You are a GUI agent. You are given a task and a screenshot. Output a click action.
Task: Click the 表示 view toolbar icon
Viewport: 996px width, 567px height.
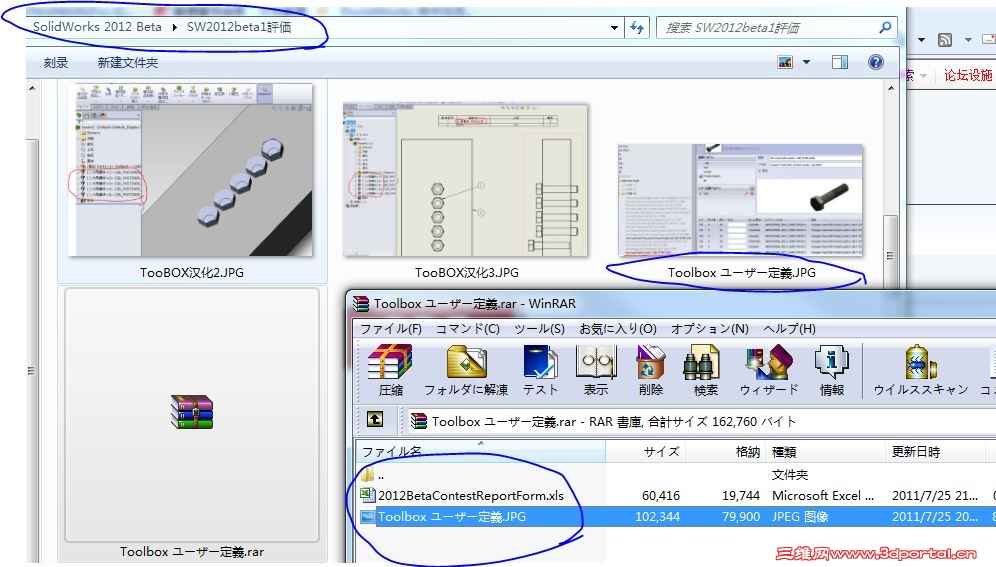pyautogui.click(x=596, y=362)
